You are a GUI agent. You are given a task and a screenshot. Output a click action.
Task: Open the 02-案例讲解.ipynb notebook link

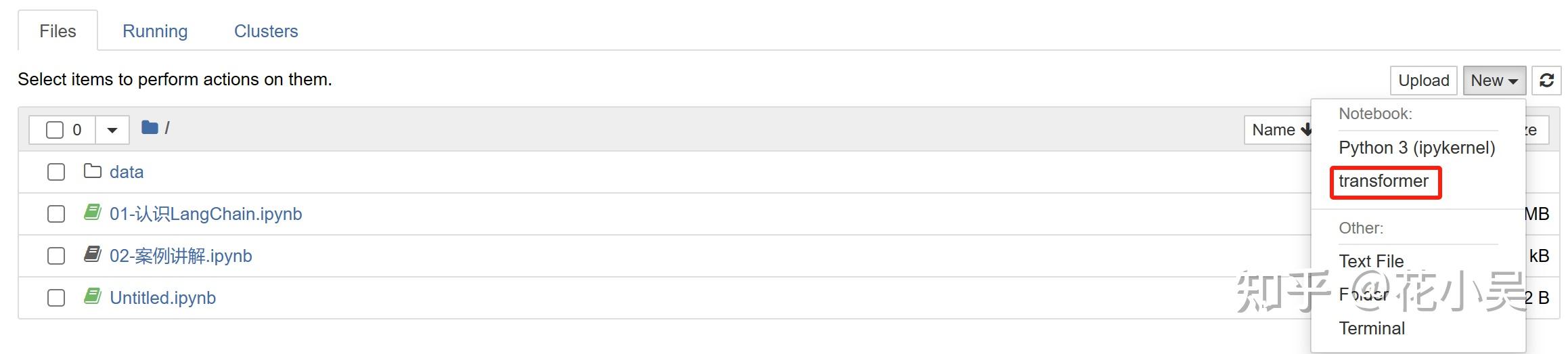click(x=181, y=256)
